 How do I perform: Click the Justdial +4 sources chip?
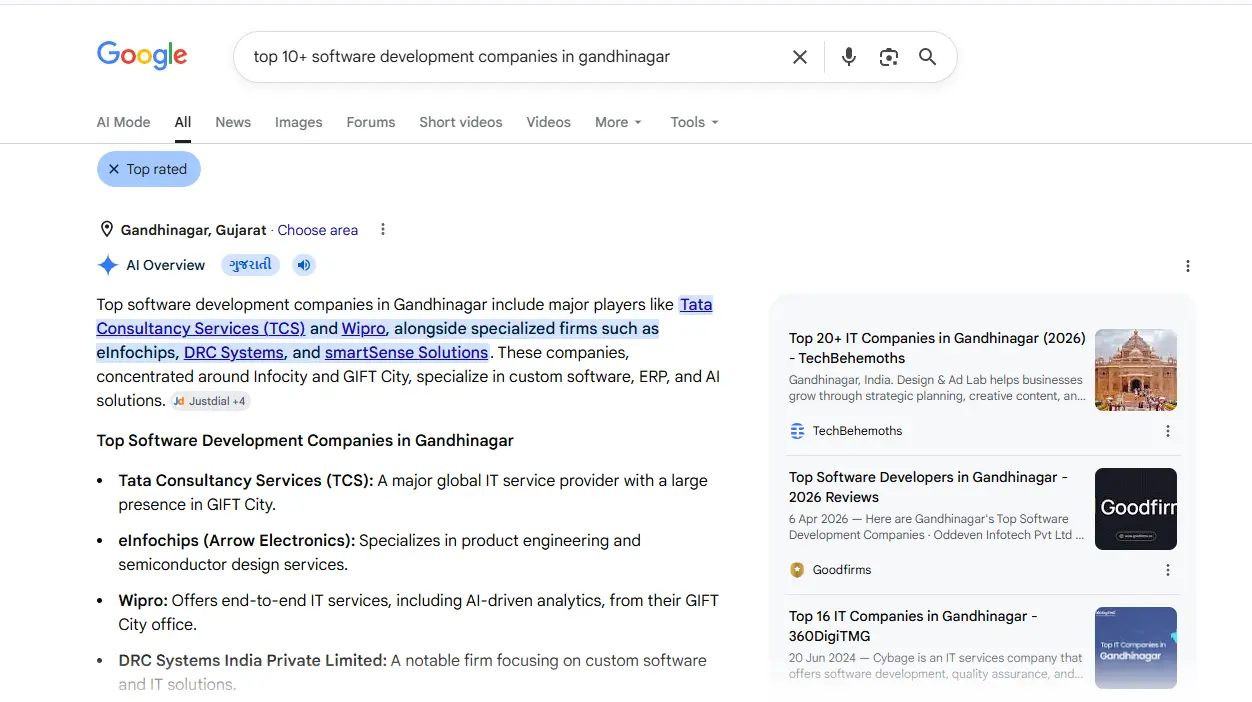(x=210, y=401)
